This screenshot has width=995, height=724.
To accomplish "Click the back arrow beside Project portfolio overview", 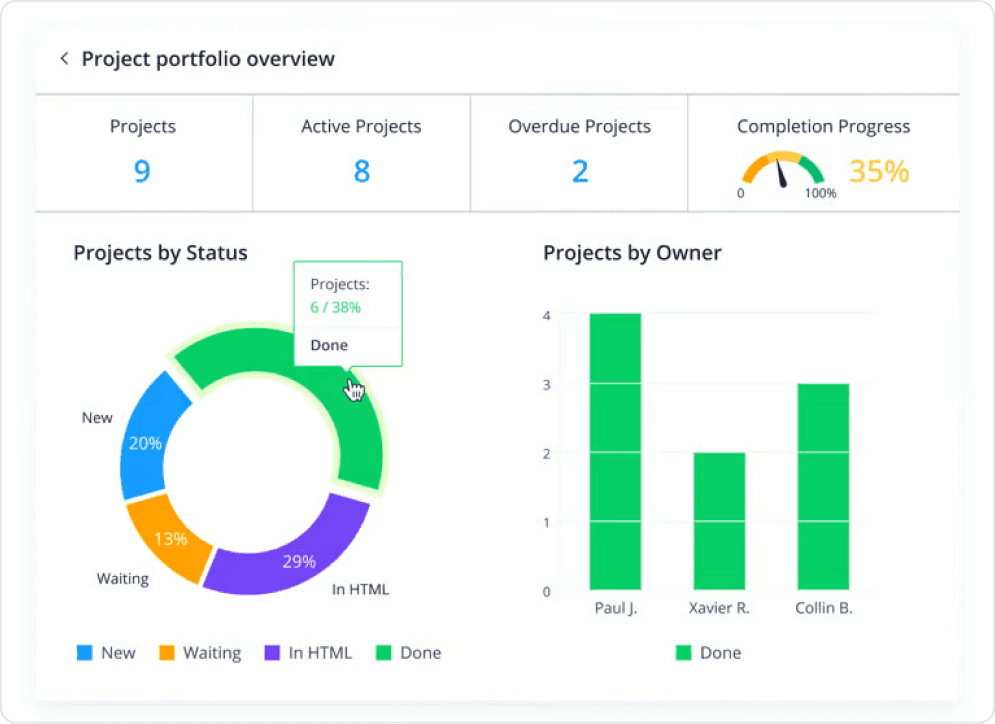I will pos(65,59).
